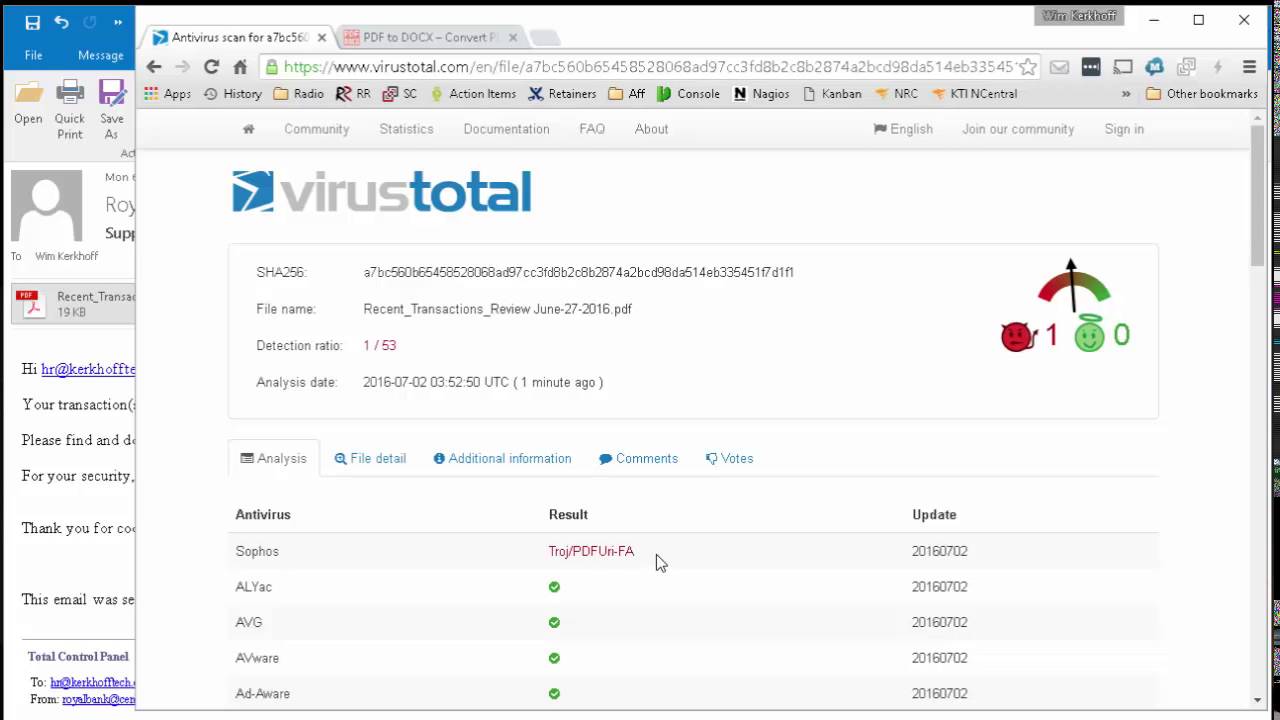Switch to the PDF to DOCX browser tab
Screen dimensions: 1280x720
(429, 37)
